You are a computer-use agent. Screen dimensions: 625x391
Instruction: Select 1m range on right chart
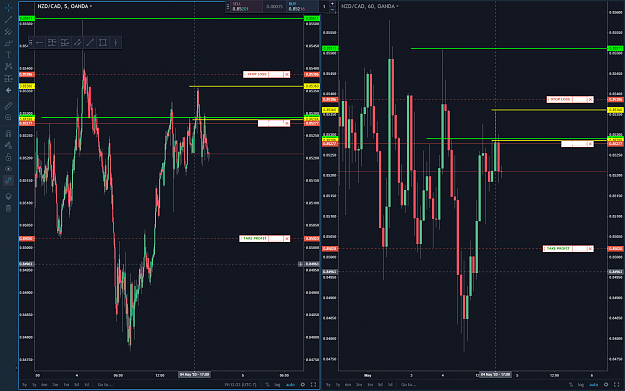pos(370,385)
